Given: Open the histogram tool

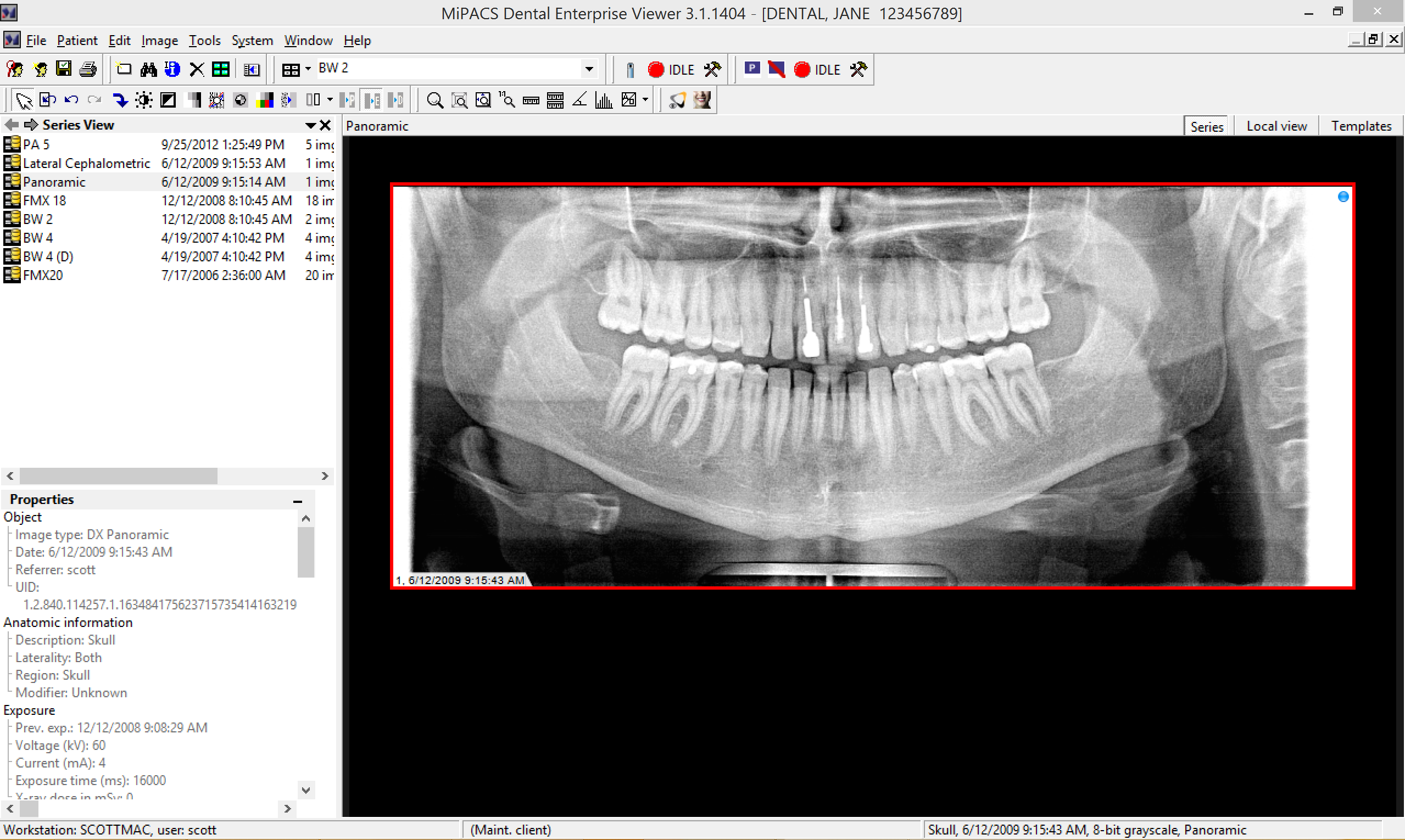Looking at the screenshot, I should point(603,100).
